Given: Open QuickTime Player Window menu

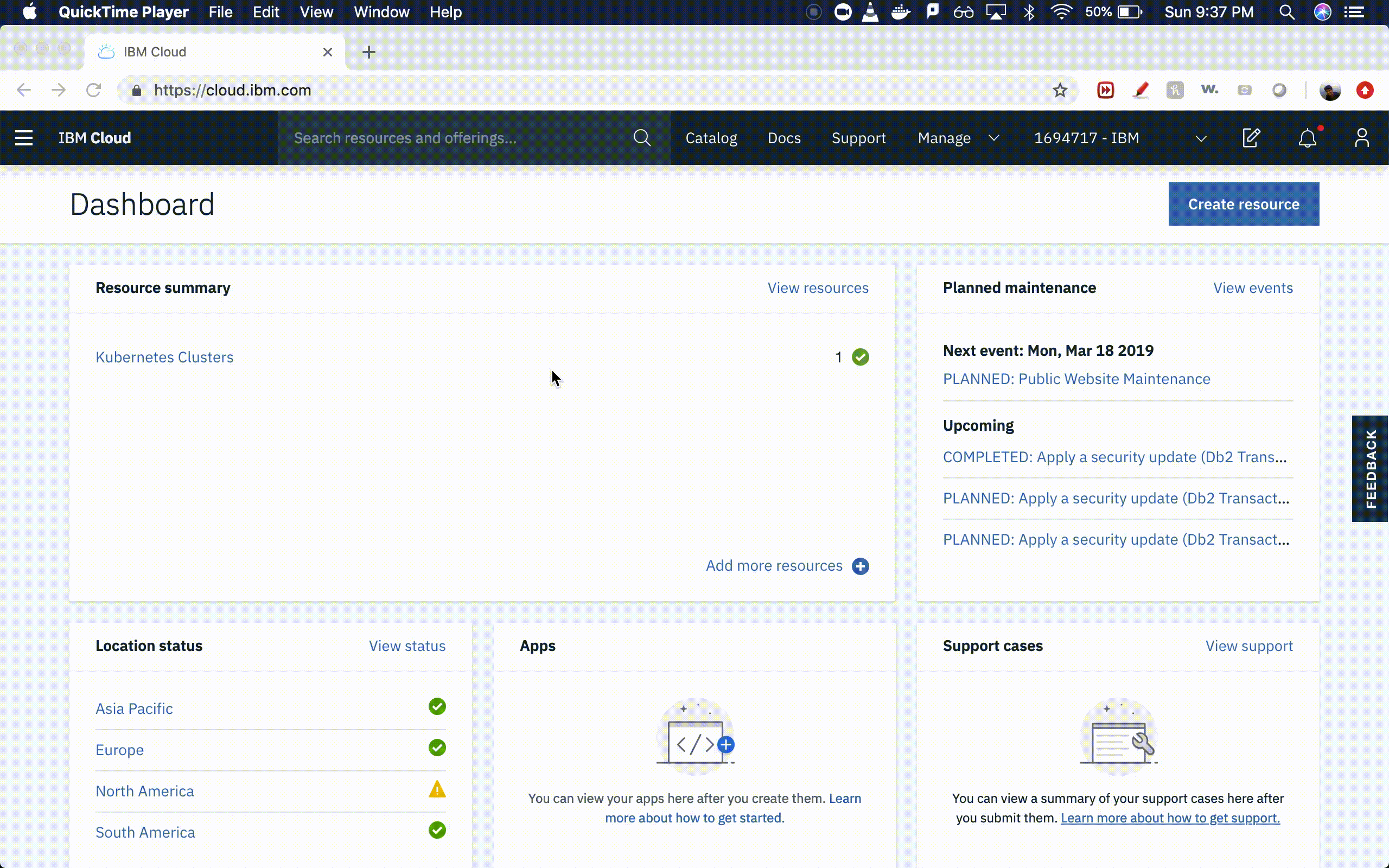Looking at the screenshot, I should pos(381,12).
